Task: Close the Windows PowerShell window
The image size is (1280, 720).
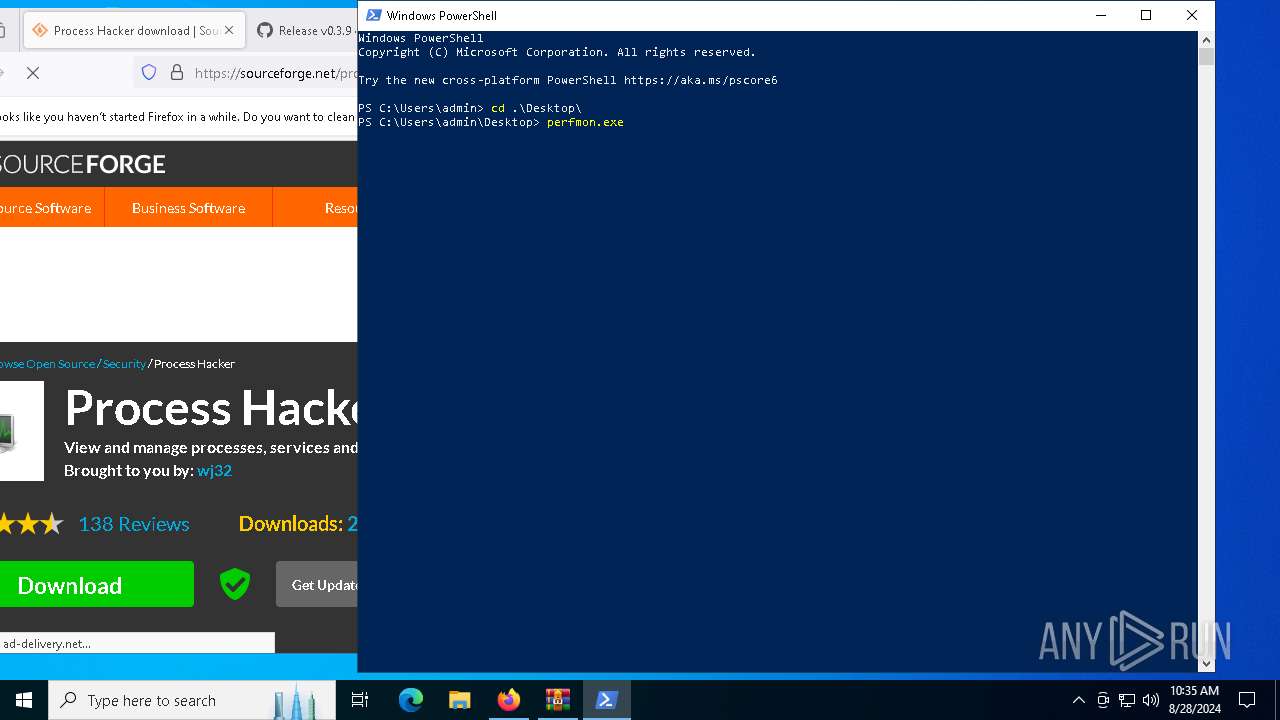Action: click(1192, 15)
